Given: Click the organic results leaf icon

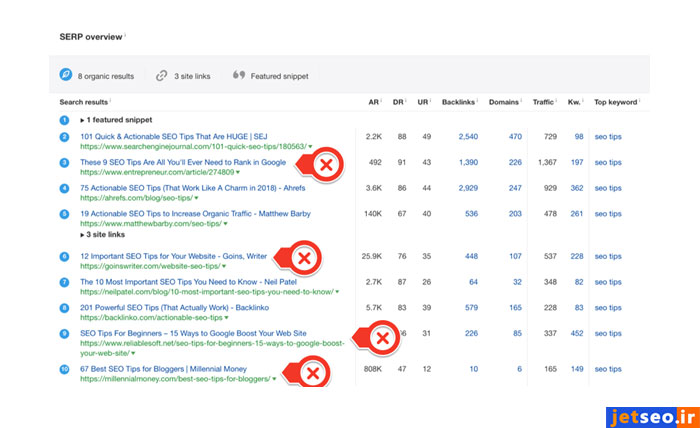Looking at the screenshot, I should pyautogui.click(x=66, y=75).
